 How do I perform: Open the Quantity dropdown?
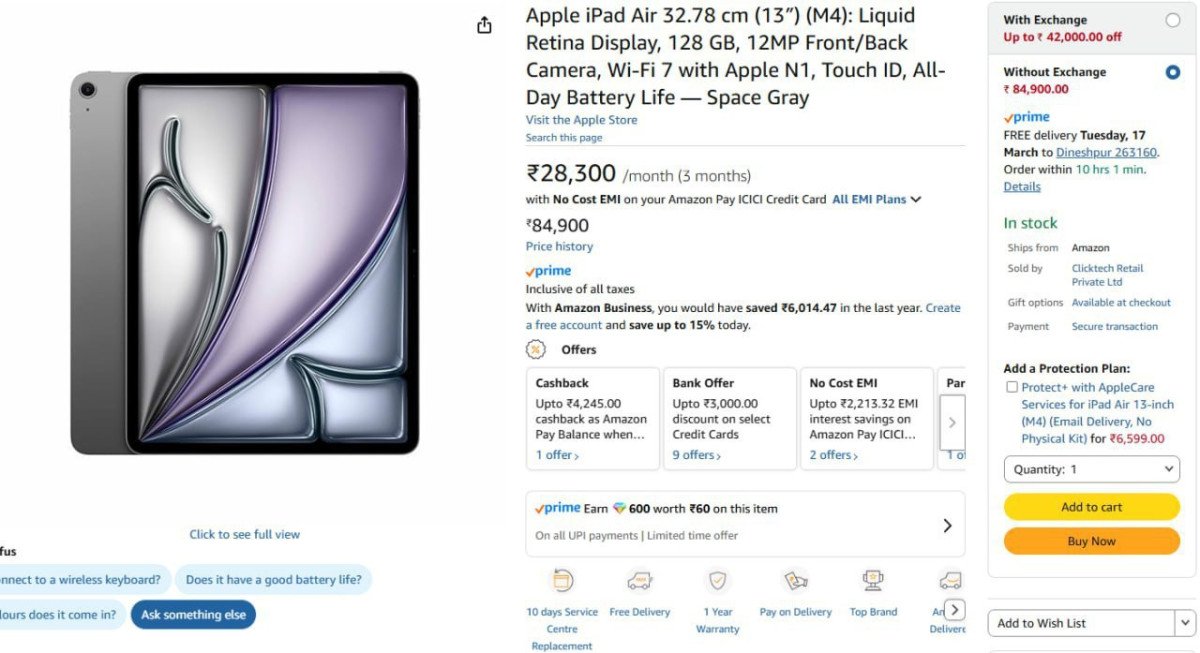(1091, 468)
